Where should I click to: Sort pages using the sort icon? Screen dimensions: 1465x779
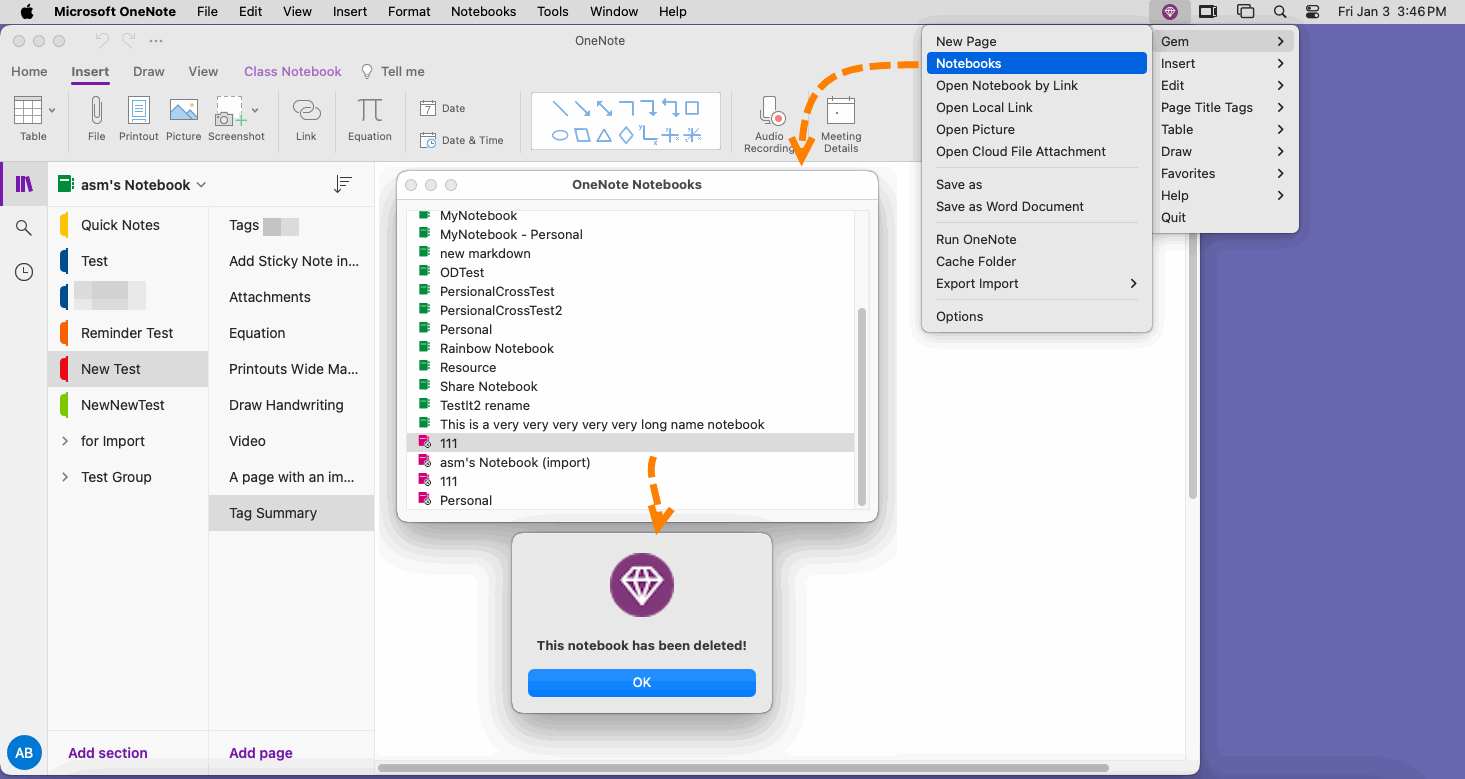point(343,184)
